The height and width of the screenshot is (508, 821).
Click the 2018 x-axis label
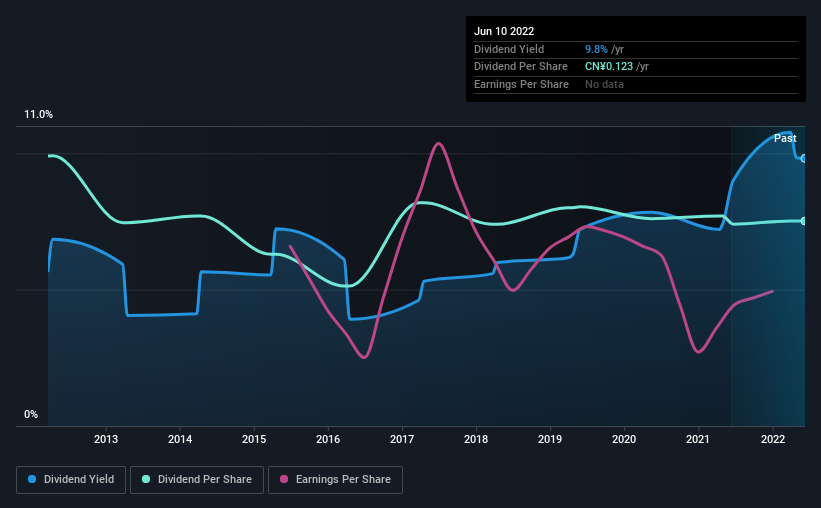[476, 439]
